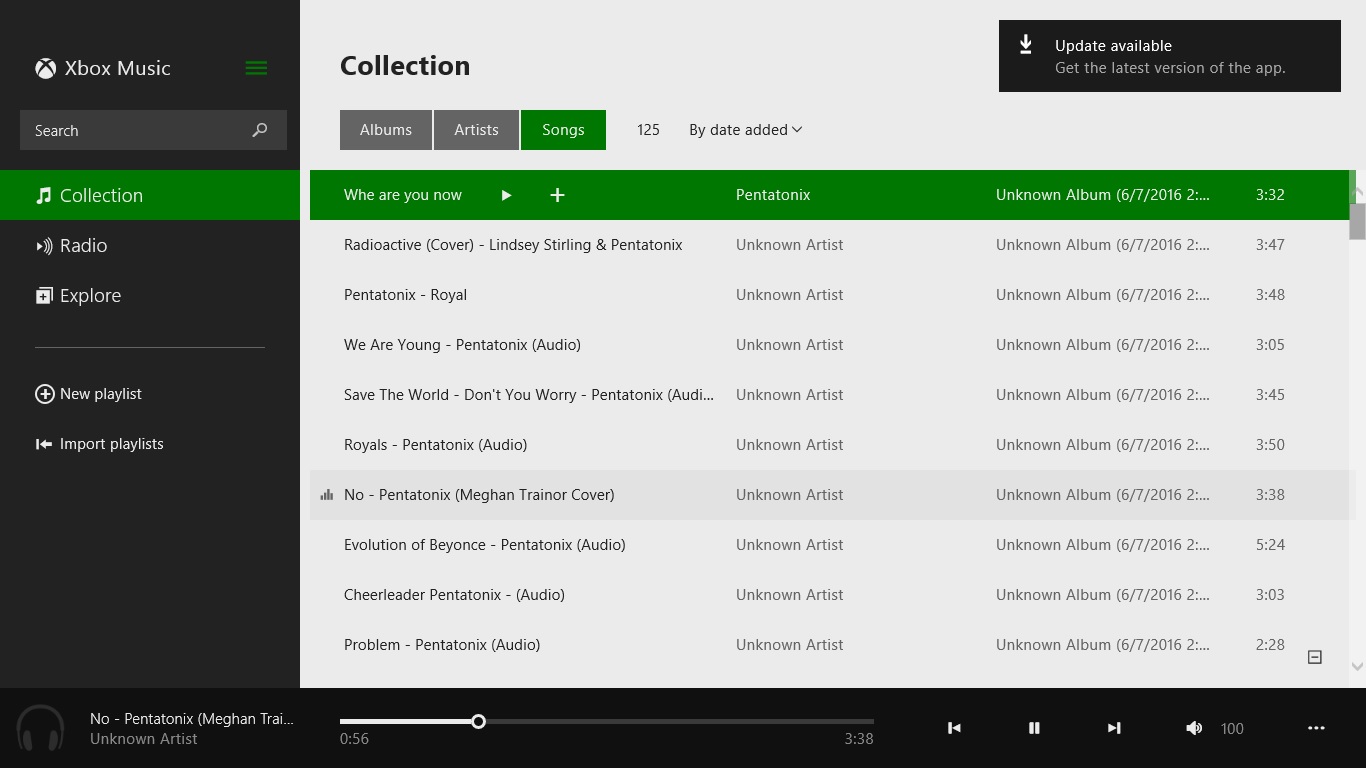The width and height of the screenshot is (1366, 768).
Task: Click the Unknown Album of Whe are you now
Action: coord(1103,195)
